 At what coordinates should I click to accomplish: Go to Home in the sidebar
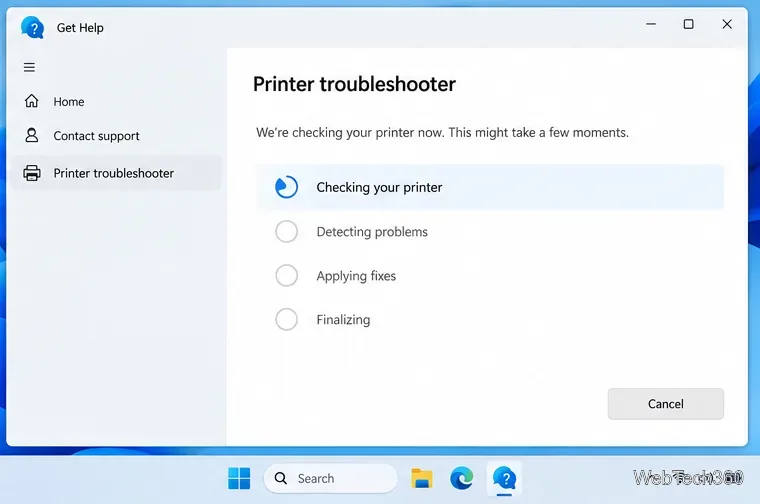(116, 102)
